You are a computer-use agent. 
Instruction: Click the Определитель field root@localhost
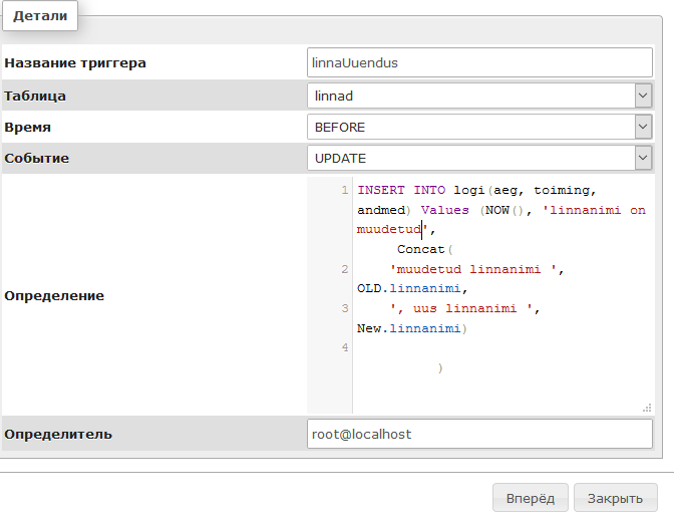pyautogui.click(x=480, y=434)
